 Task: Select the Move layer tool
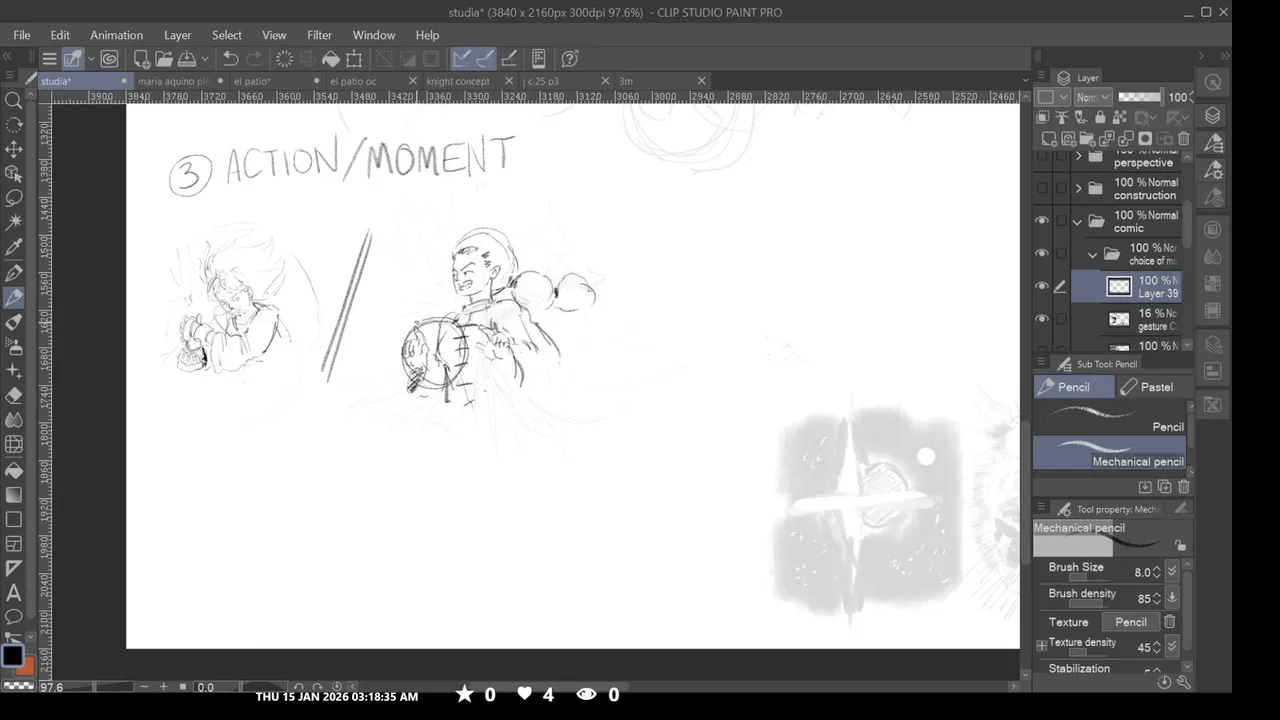point(14,149)
